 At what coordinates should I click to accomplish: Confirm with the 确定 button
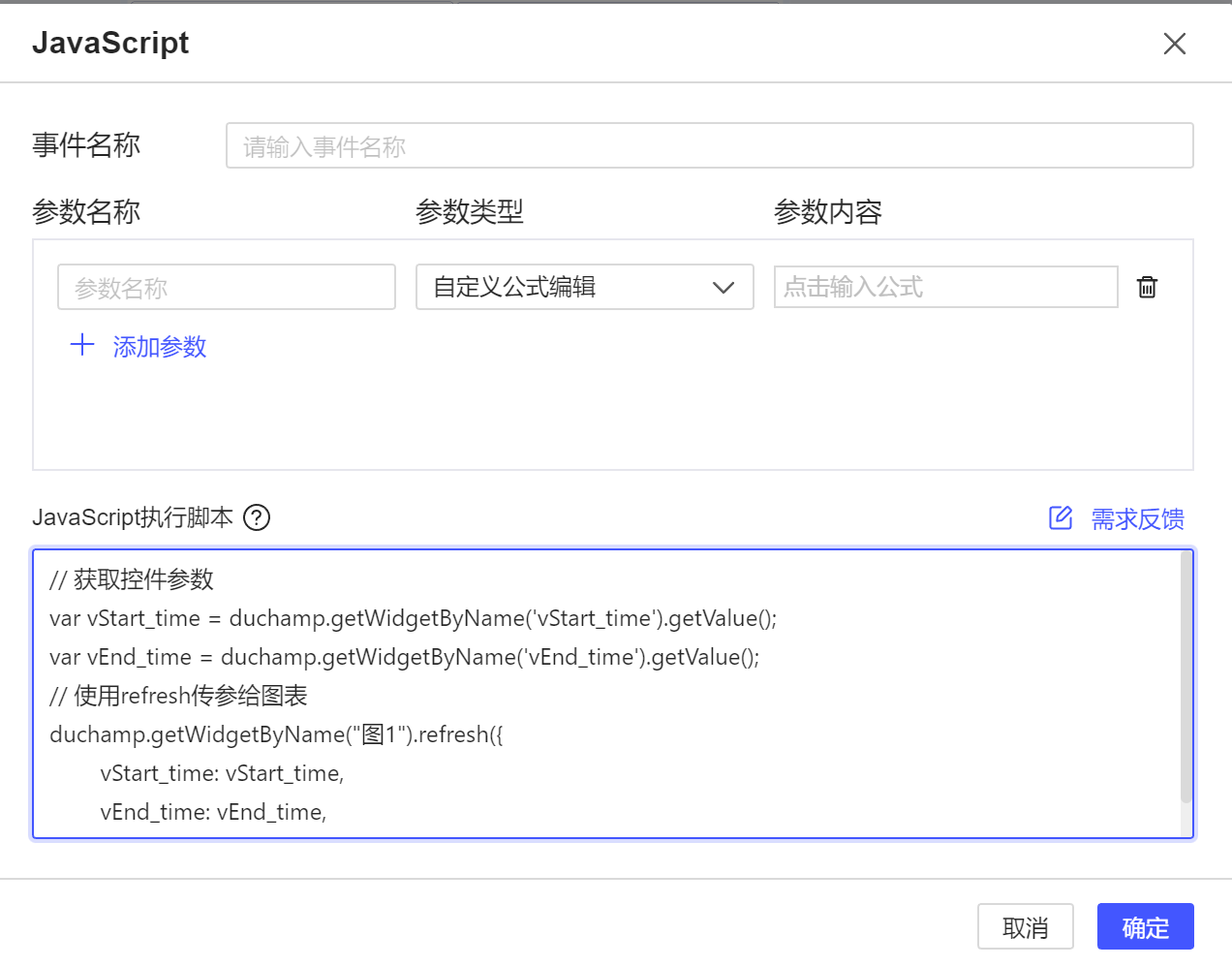pyautogui.click(x=1145, y=927)
